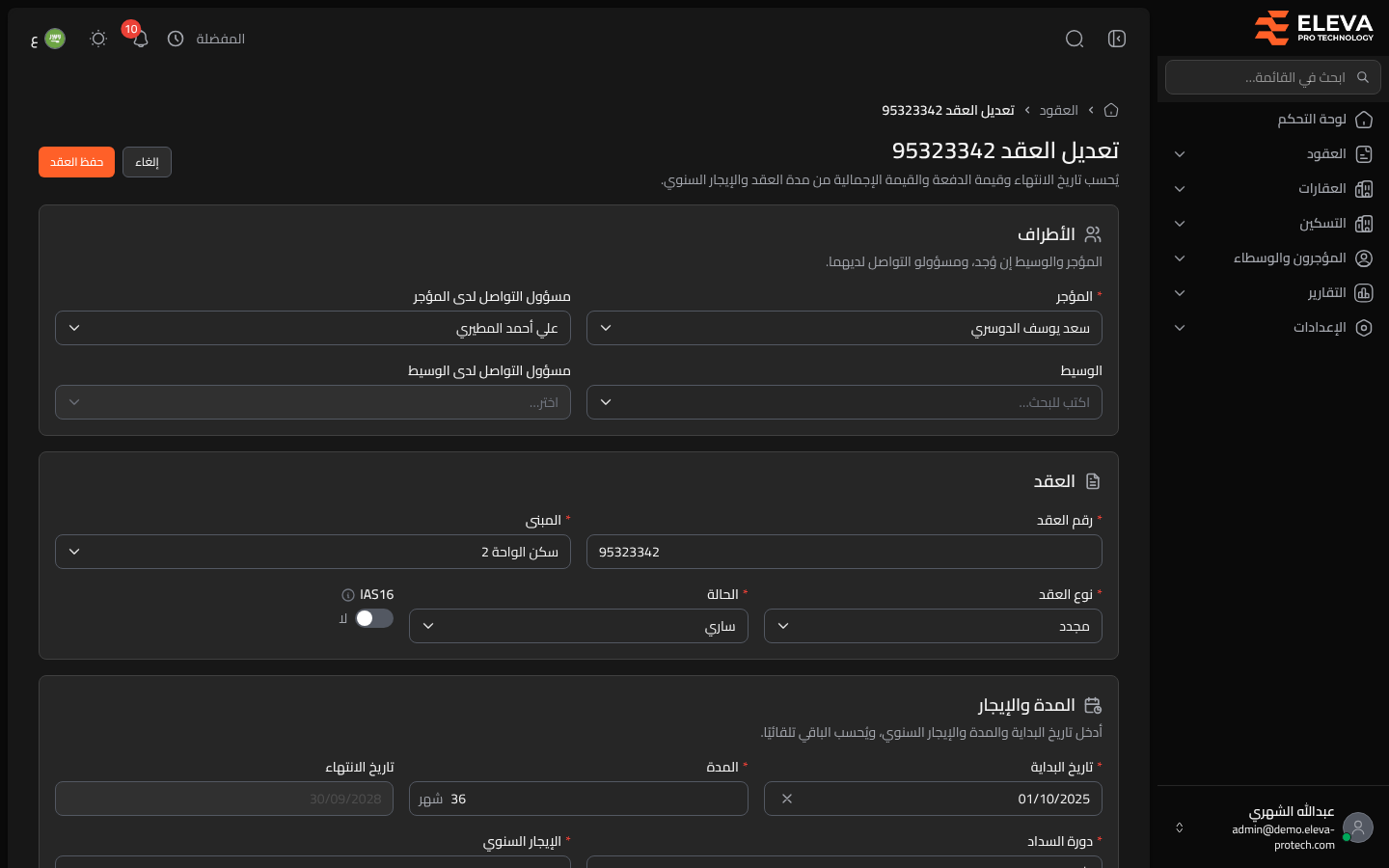This screenshot has height=868, width=1389.
Task: Open لوحة التحكم in the sidebar
Action: tap(1273, 120)
